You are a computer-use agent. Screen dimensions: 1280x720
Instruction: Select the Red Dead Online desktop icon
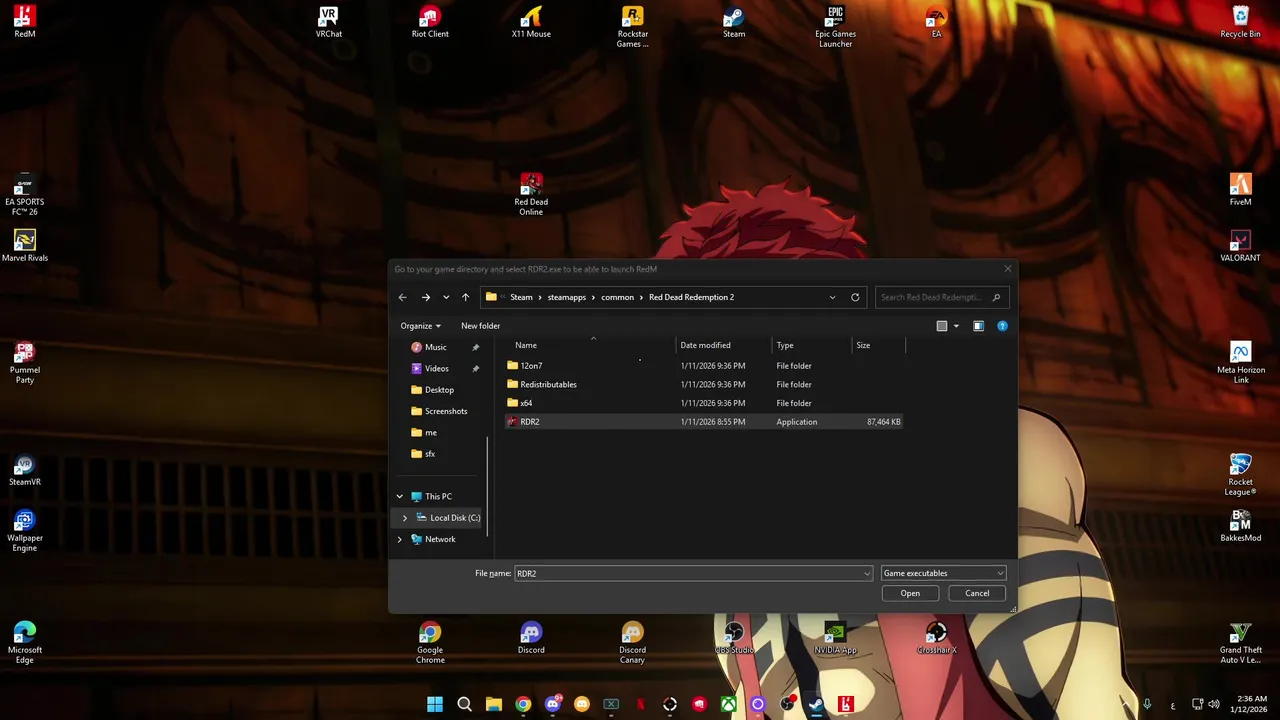tap(531, 195)
